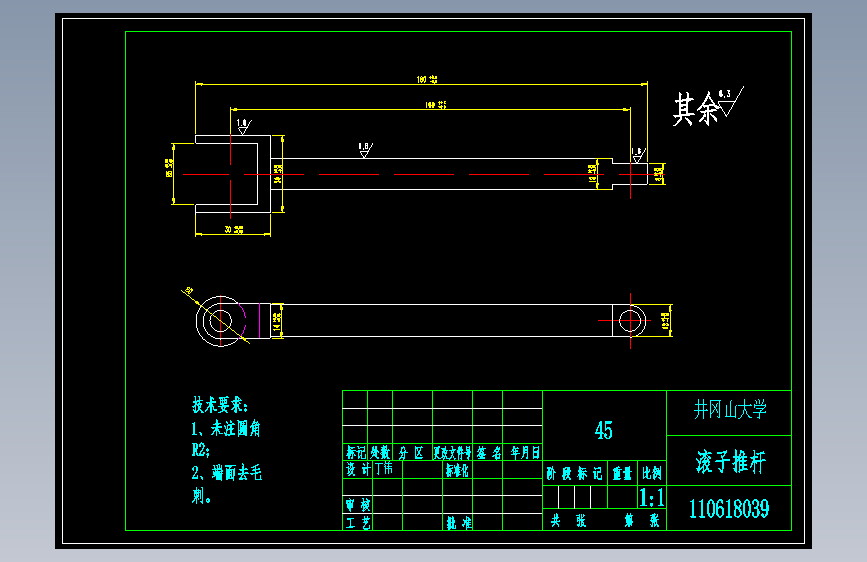Select note line 2、端面去毛

point(227,473)
